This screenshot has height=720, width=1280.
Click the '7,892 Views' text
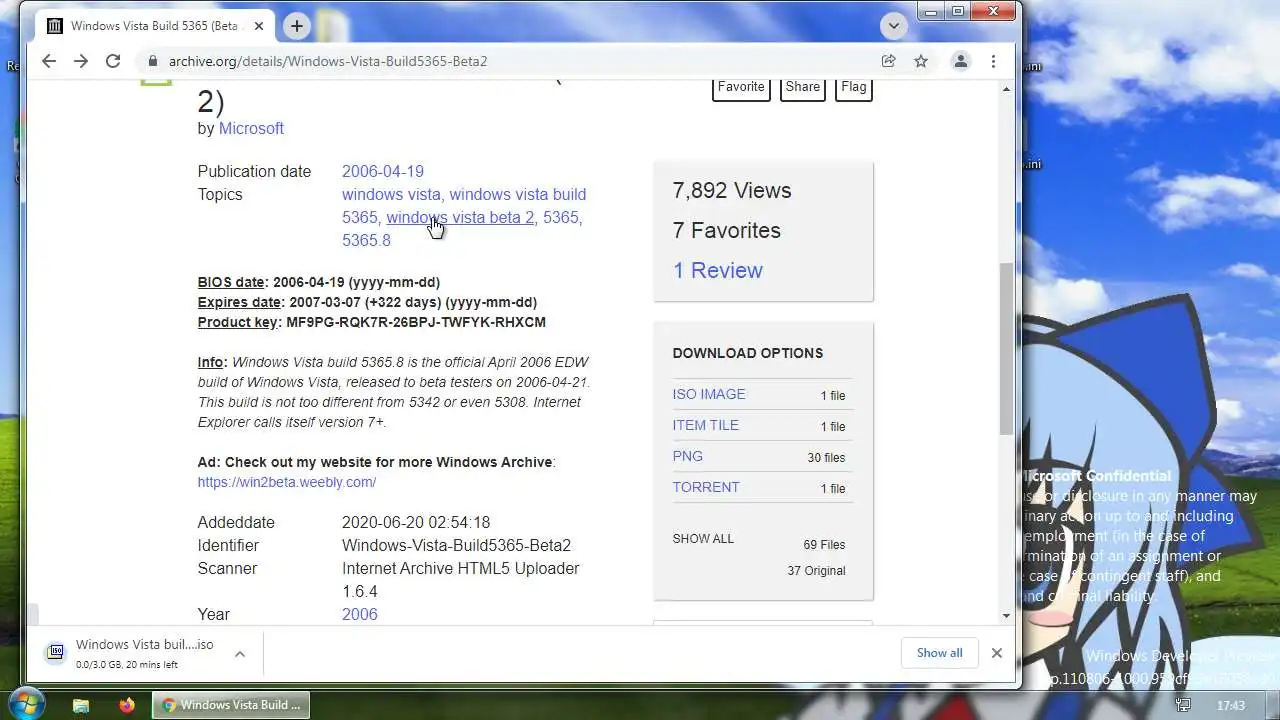coord(732,190)
